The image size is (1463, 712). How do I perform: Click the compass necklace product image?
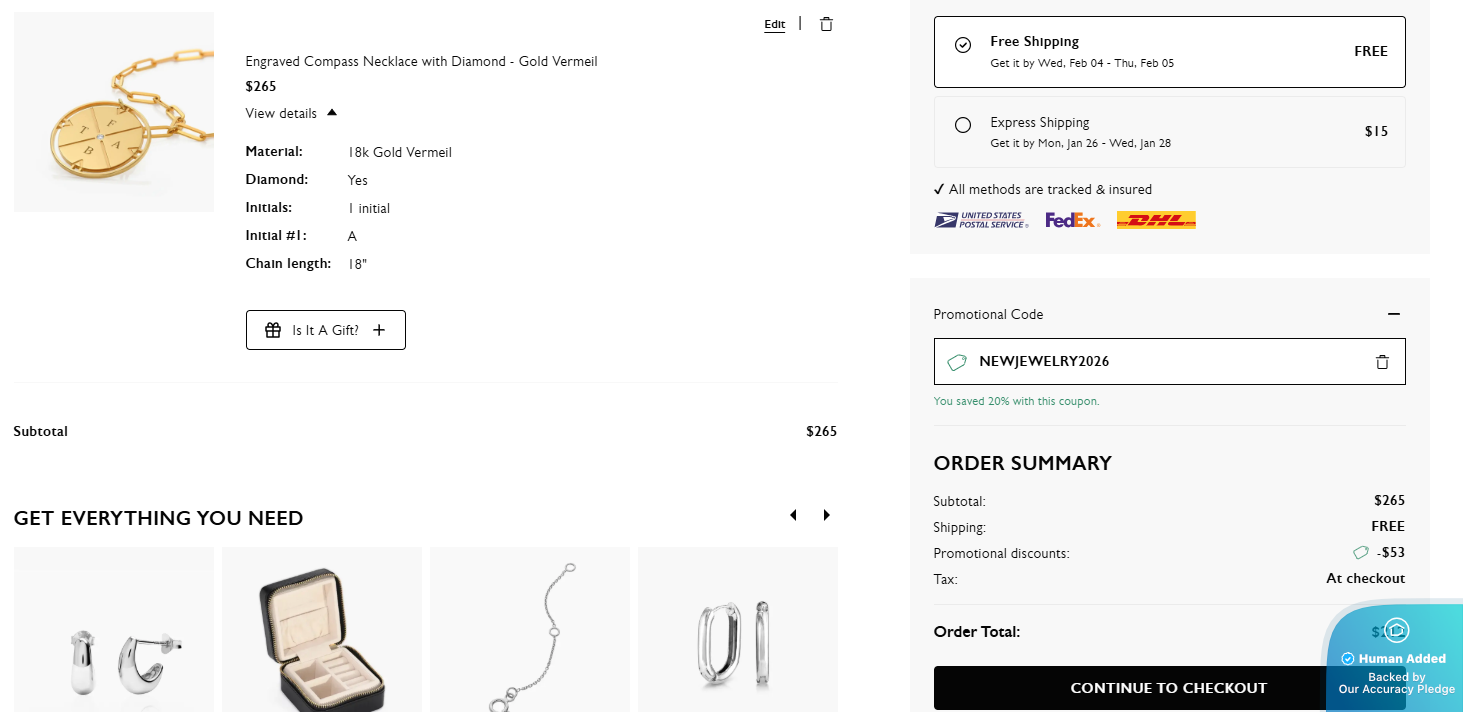(114, 112)
